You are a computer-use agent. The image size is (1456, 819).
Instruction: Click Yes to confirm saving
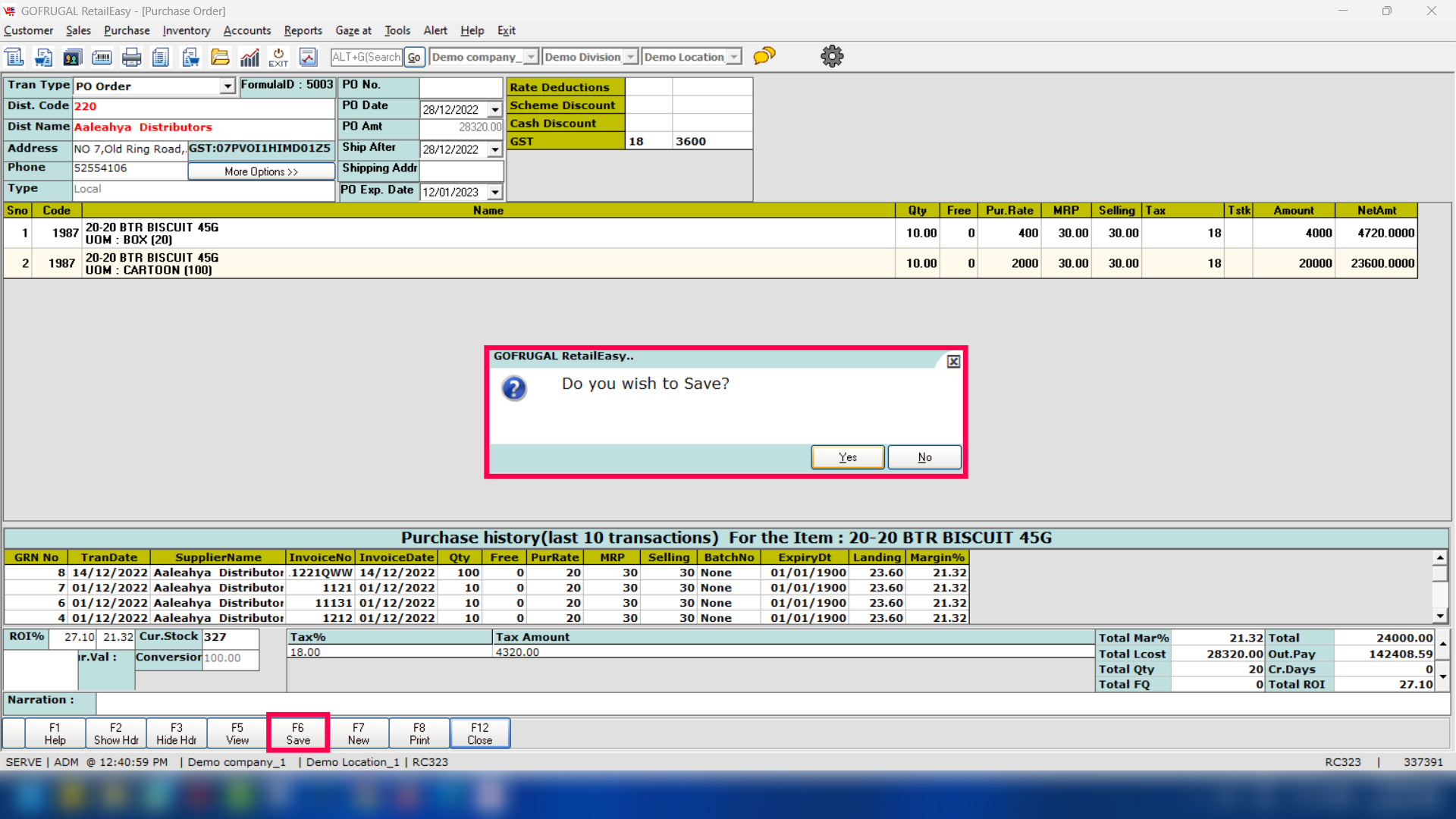click(847, 457)
